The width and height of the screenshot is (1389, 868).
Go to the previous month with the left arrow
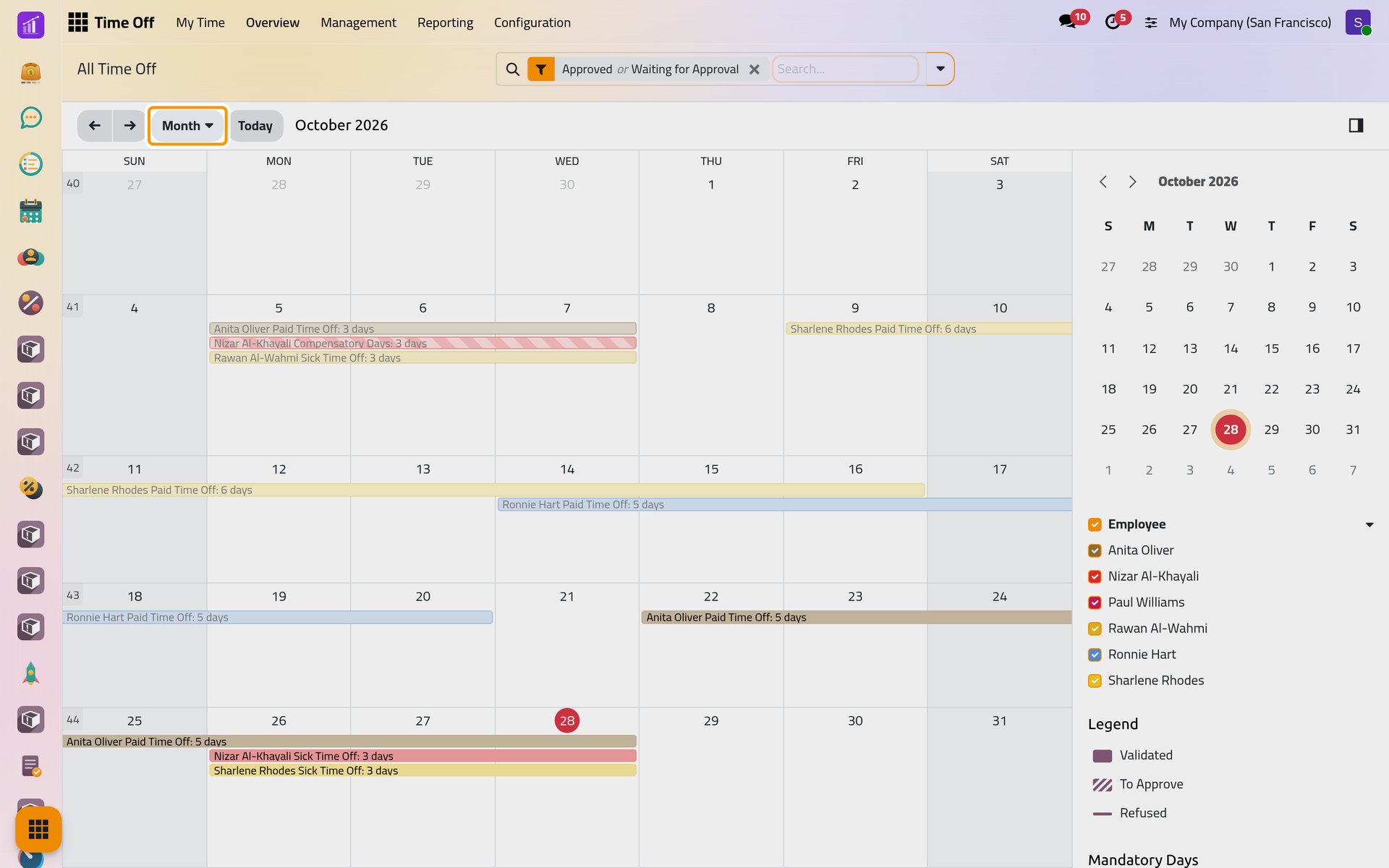[94, 126]
